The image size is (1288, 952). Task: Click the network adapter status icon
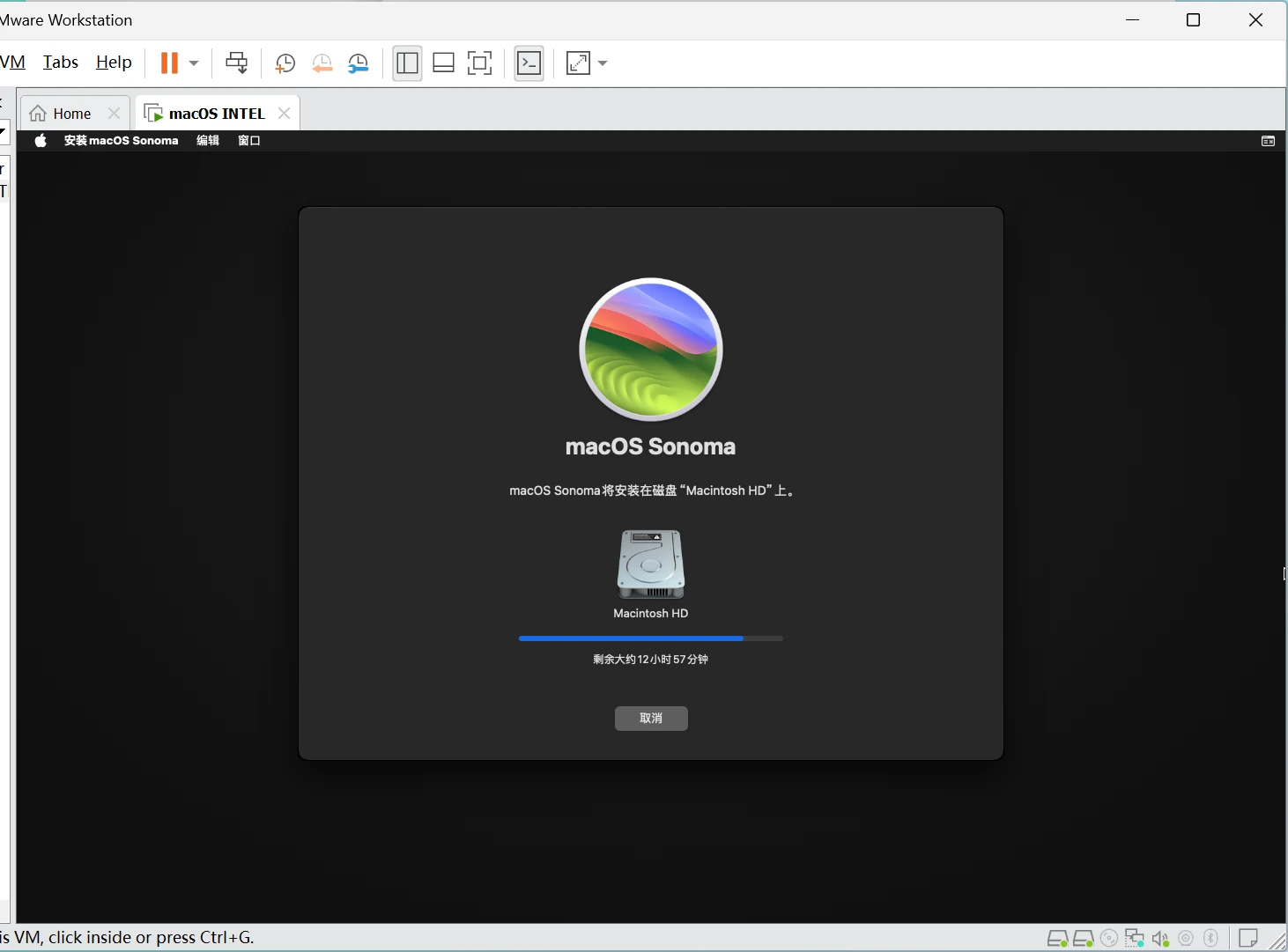pos(1135,939)
